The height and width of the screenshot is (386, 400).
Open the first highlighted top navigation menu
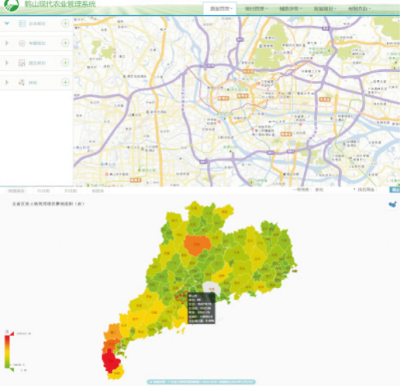click(x=220, y=9)
